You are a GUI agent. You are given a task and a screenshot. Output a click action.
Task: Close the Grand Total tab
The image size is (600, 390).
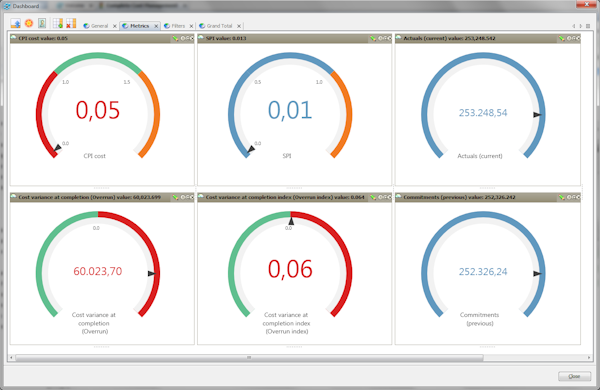coord(239,26)
